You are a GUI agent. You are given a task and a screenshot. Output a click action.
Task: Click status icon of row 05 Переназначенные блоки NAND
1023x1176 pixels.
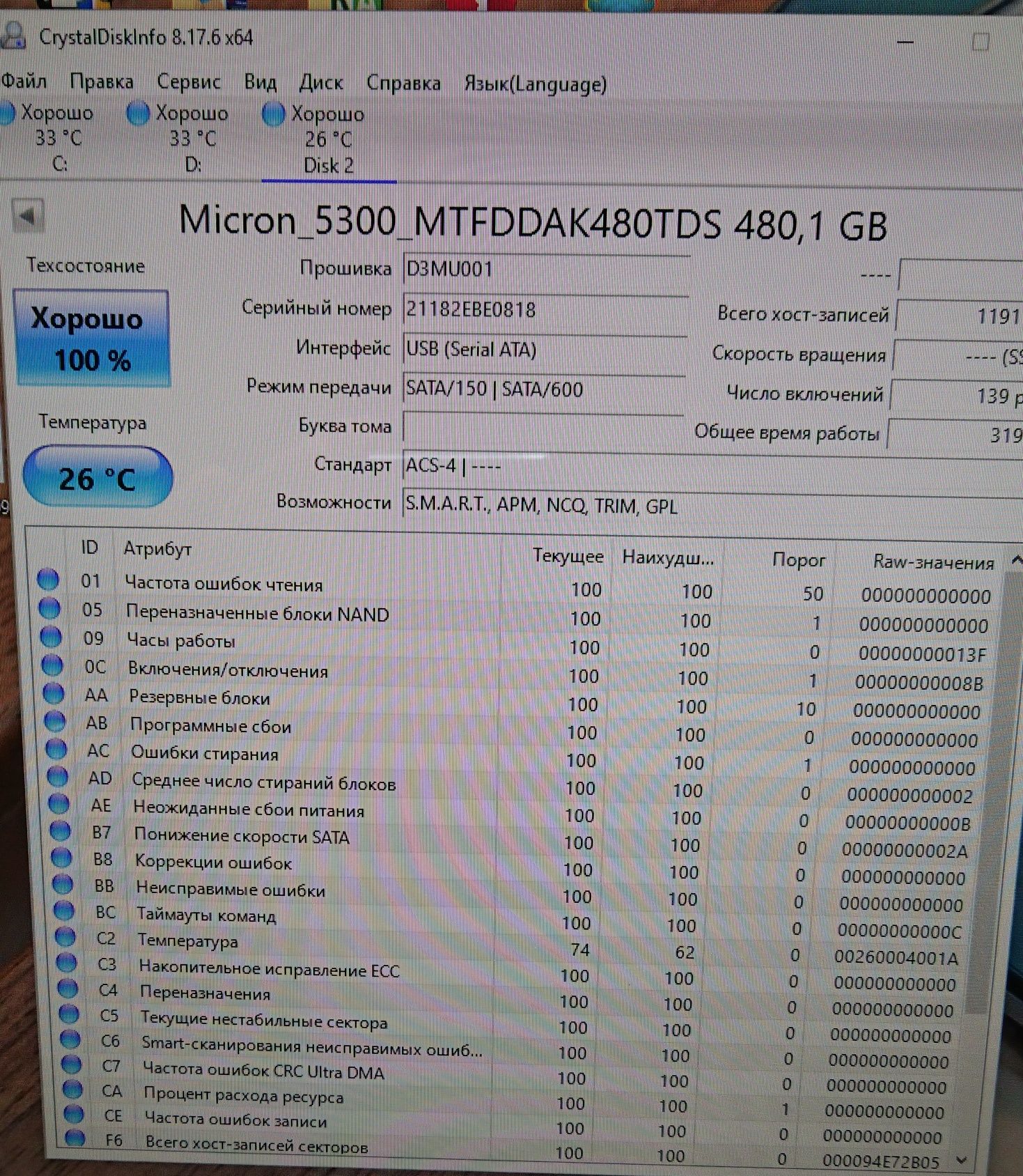point(49,608)
